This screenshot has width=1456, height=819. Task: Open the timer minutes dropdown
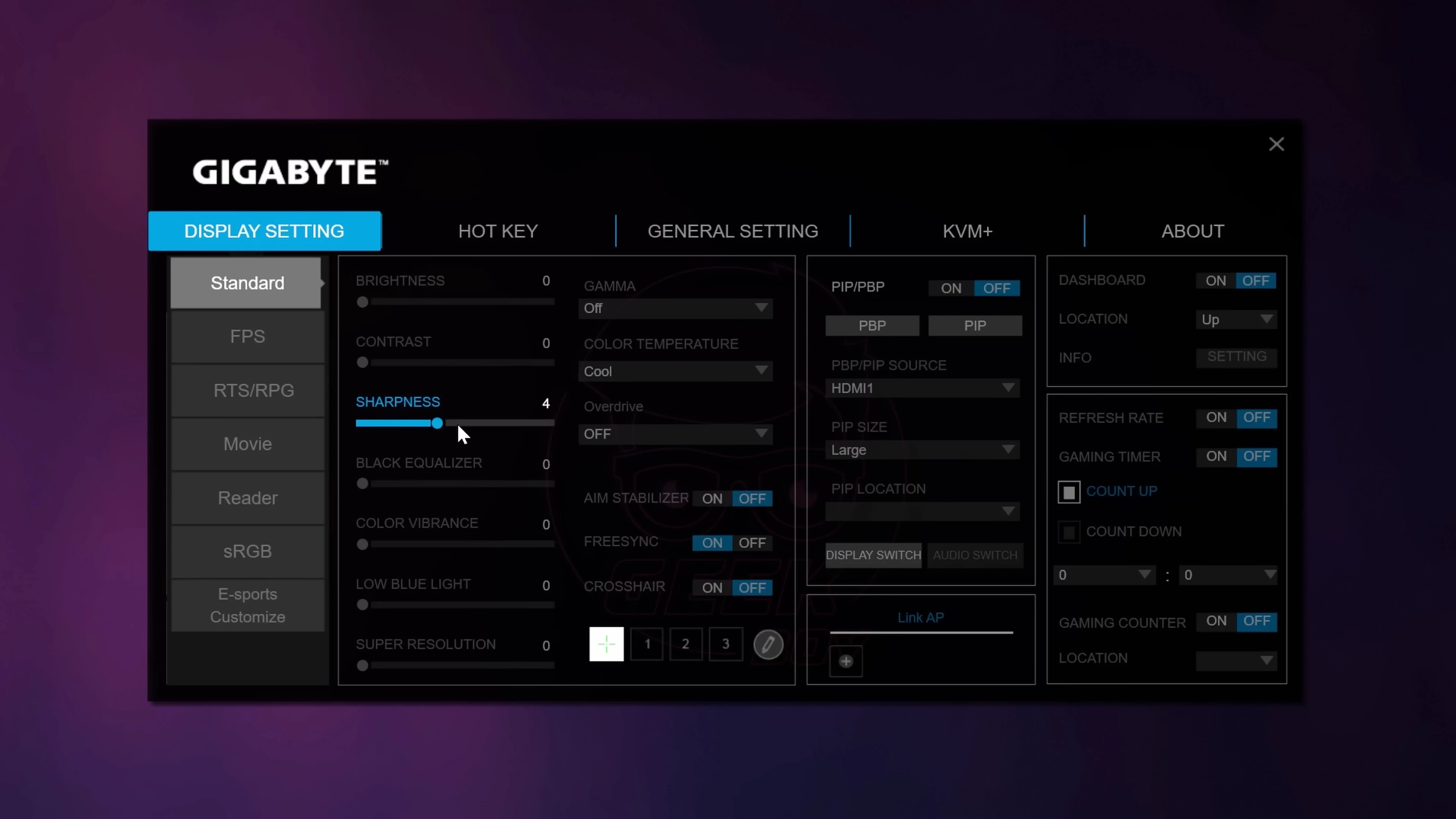tap(1105, 576)
